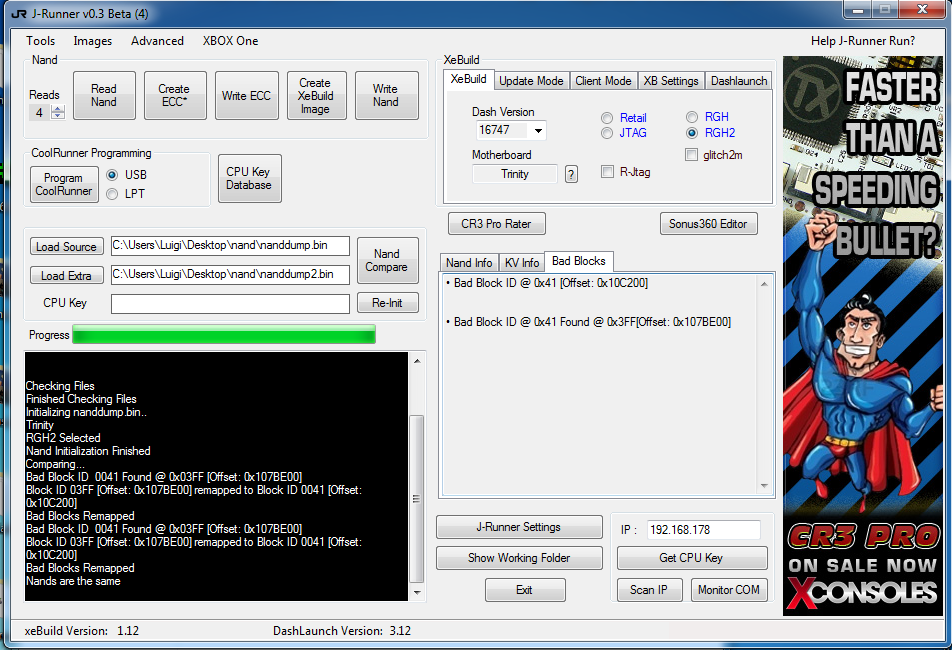Switch to the Bad Blocks tab
952x650 pixels.
(x=579, y=261)
